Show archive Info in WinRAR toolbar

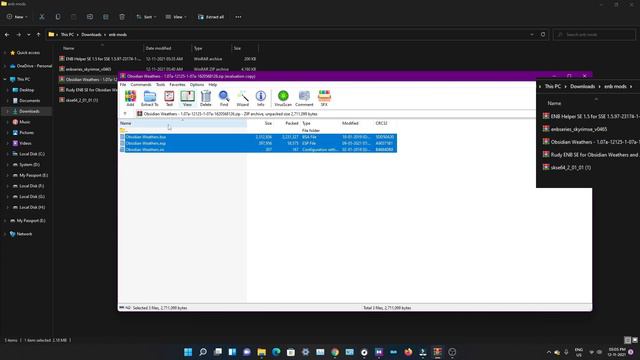coord(260,98)
